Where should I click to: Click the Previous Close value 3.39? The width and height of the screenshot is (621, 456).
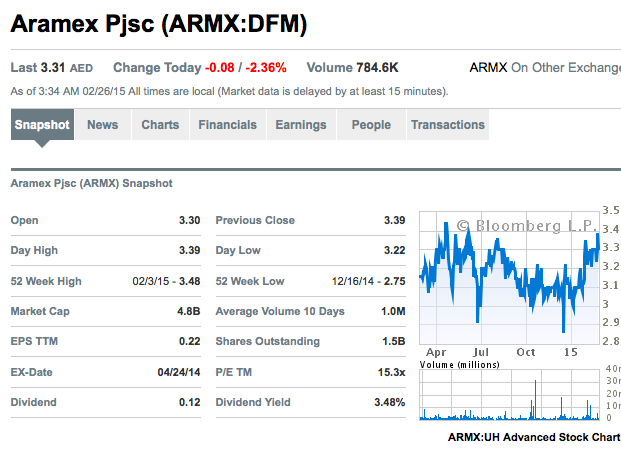(394, 220)
